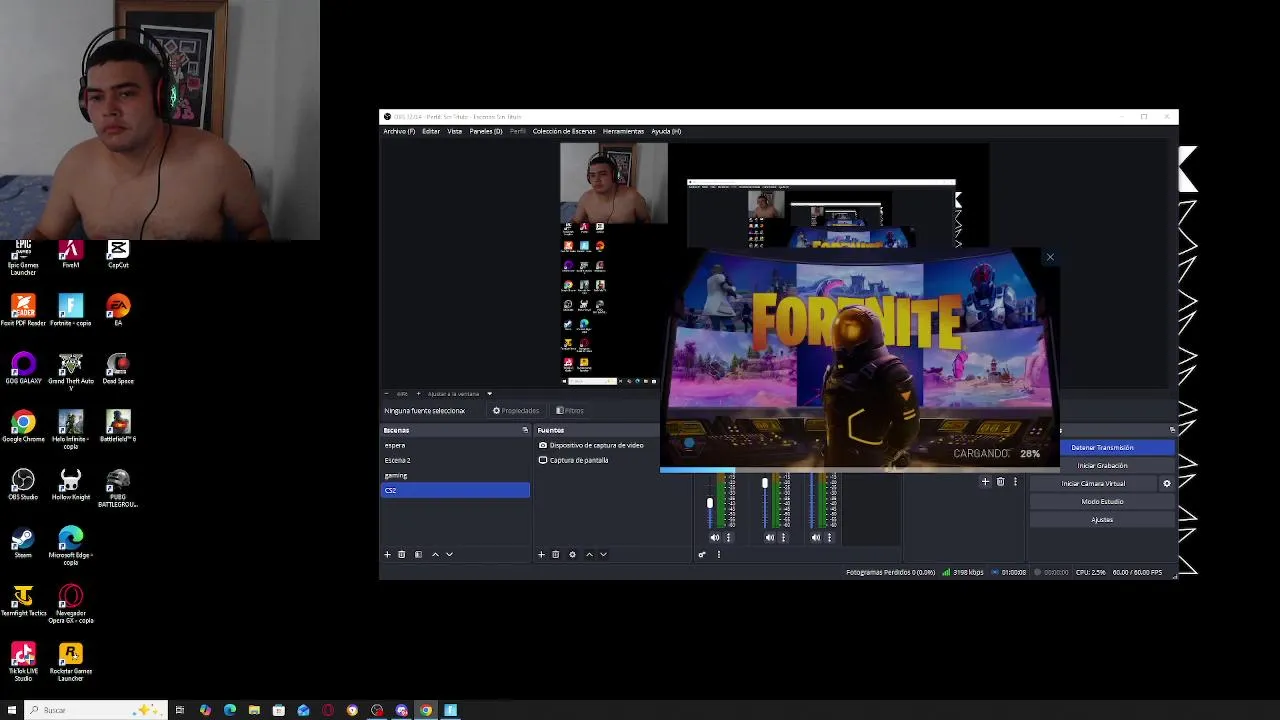Open Colección de Escenas menu
Image resolution: width=1280 pixels, height=720 pixels.
click(x=564, y=131)
